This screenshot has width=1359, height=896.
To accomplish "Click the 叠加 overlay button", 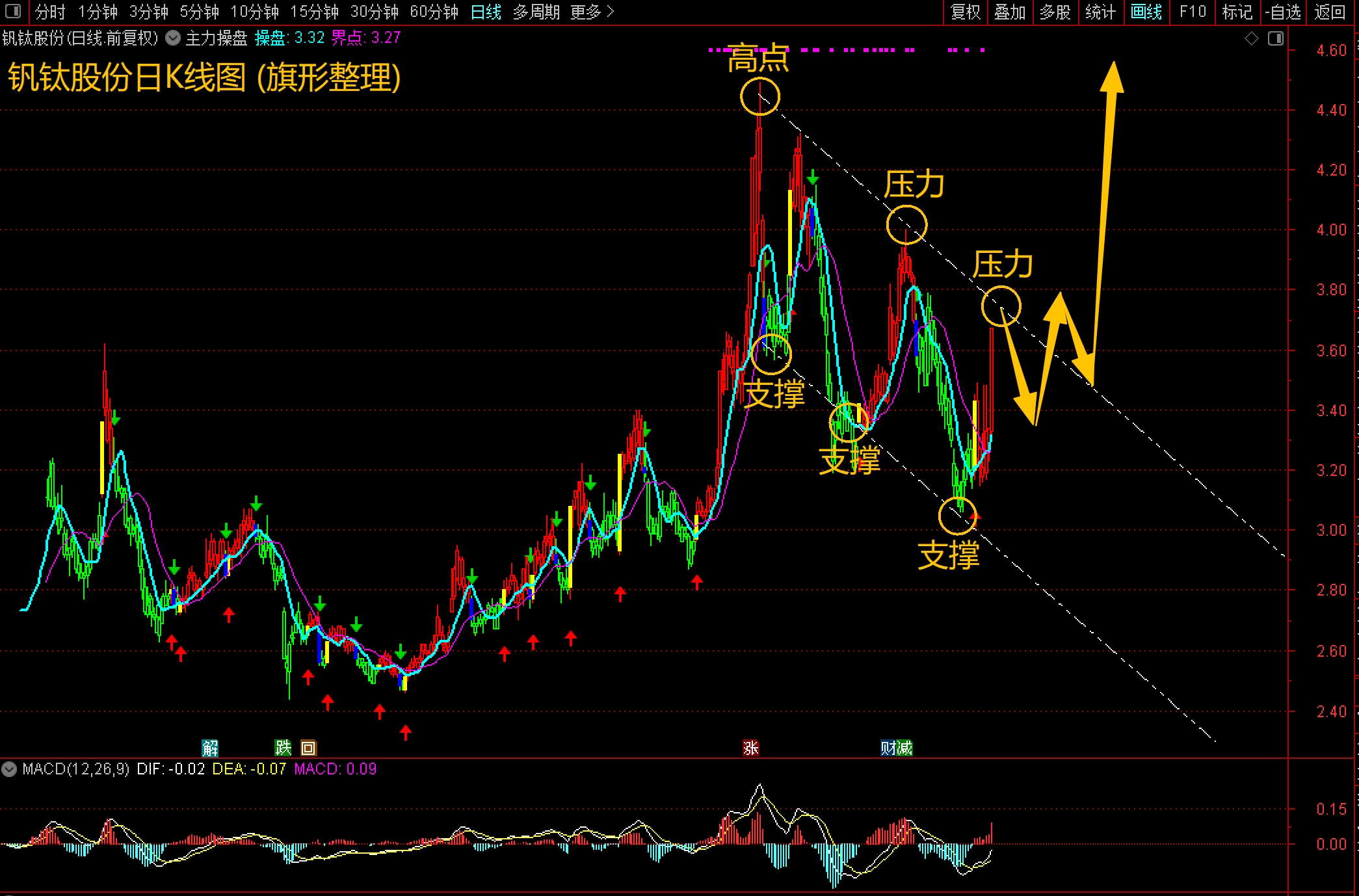I will click(1010, 12).
